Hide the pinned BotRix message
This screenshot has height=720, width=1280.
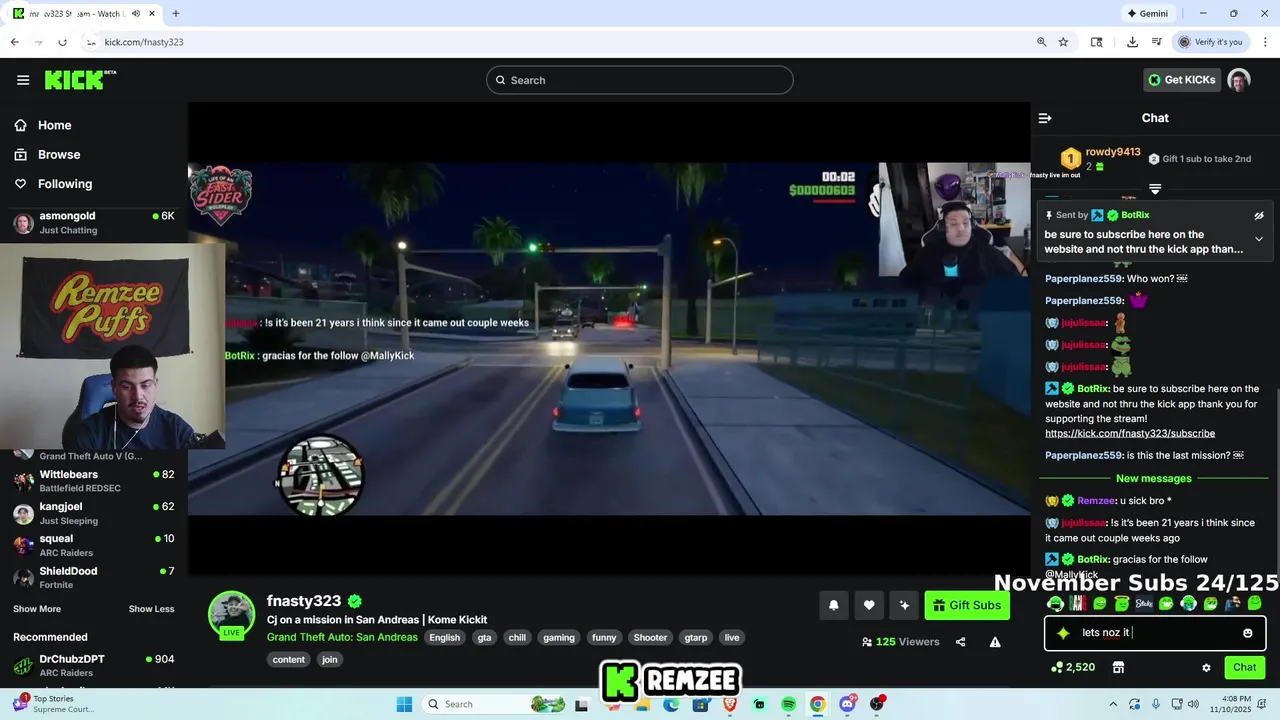pos(1259,215)
